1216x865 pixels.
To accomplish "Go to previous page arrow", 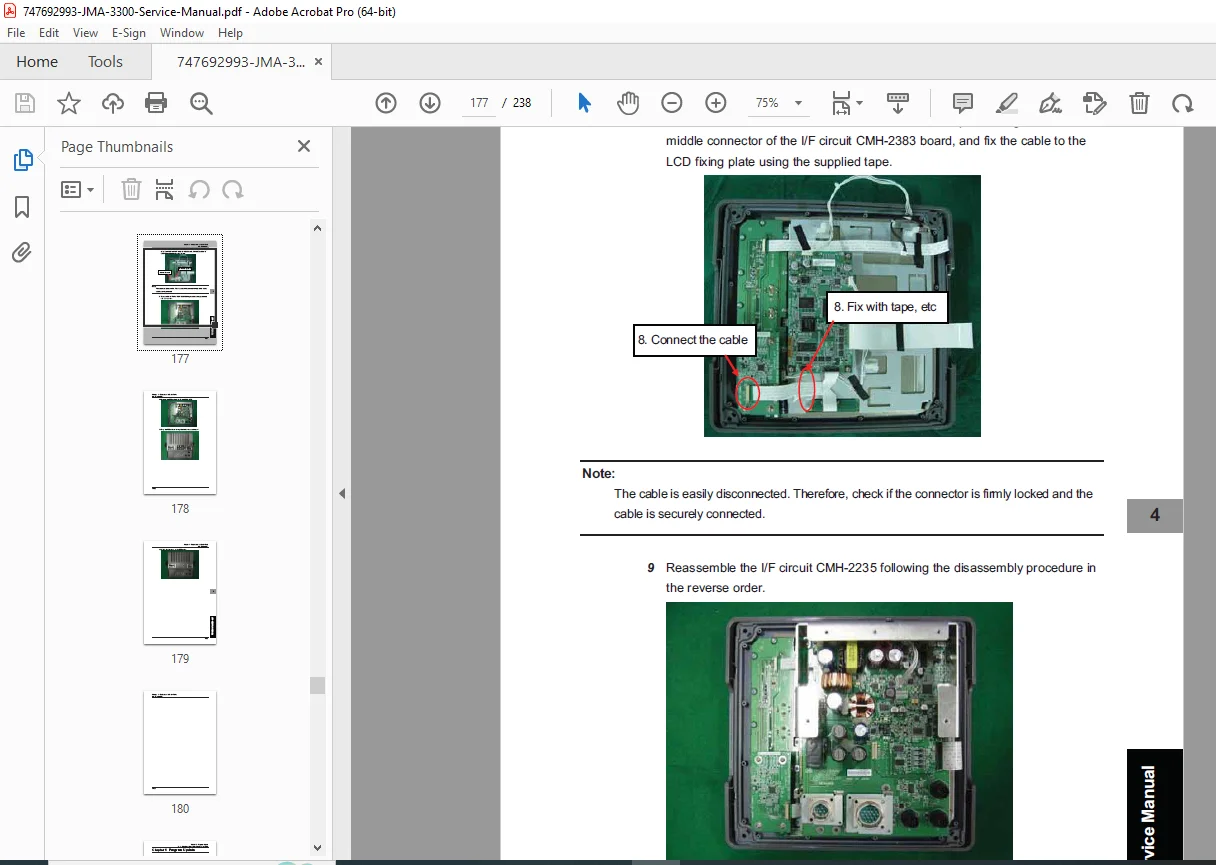I will pos(386,103).
